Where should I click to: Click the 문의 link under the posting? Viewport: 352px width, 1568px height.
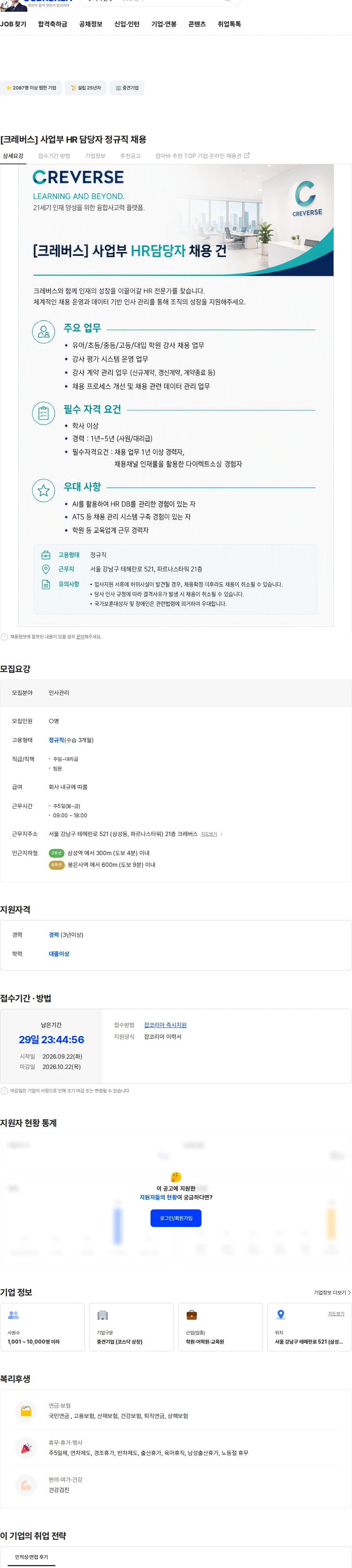[x=80, y=637]
